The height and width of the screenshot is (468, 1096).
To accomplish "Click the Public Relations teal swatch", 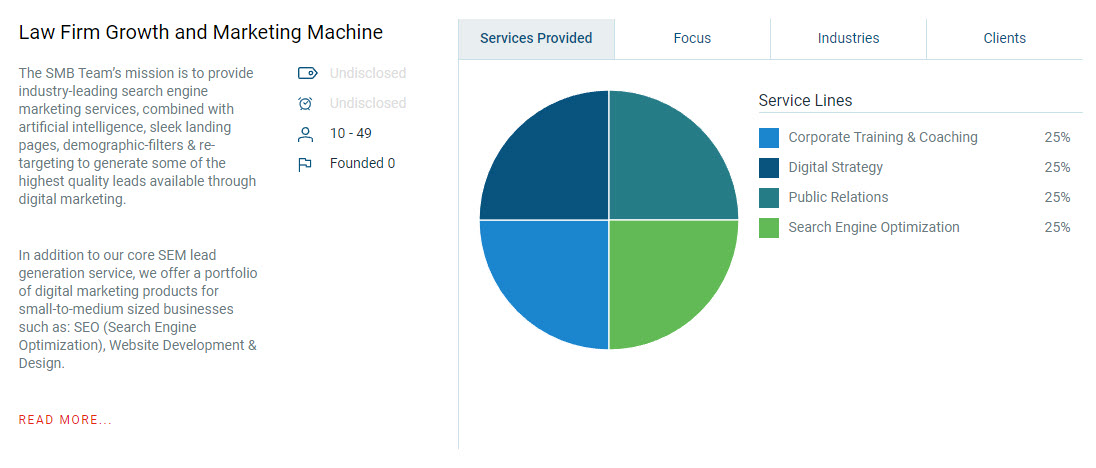I will tap(769, 198).
